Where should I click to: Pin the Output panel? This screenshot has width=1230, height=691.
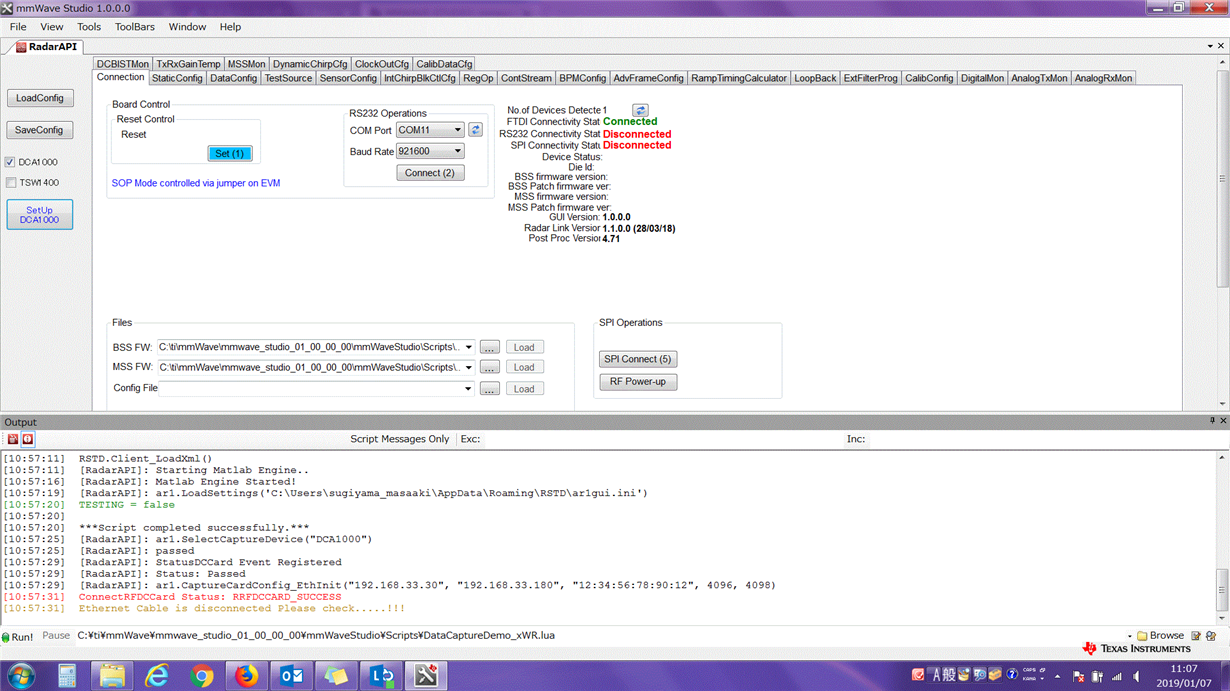[1212, 422]
